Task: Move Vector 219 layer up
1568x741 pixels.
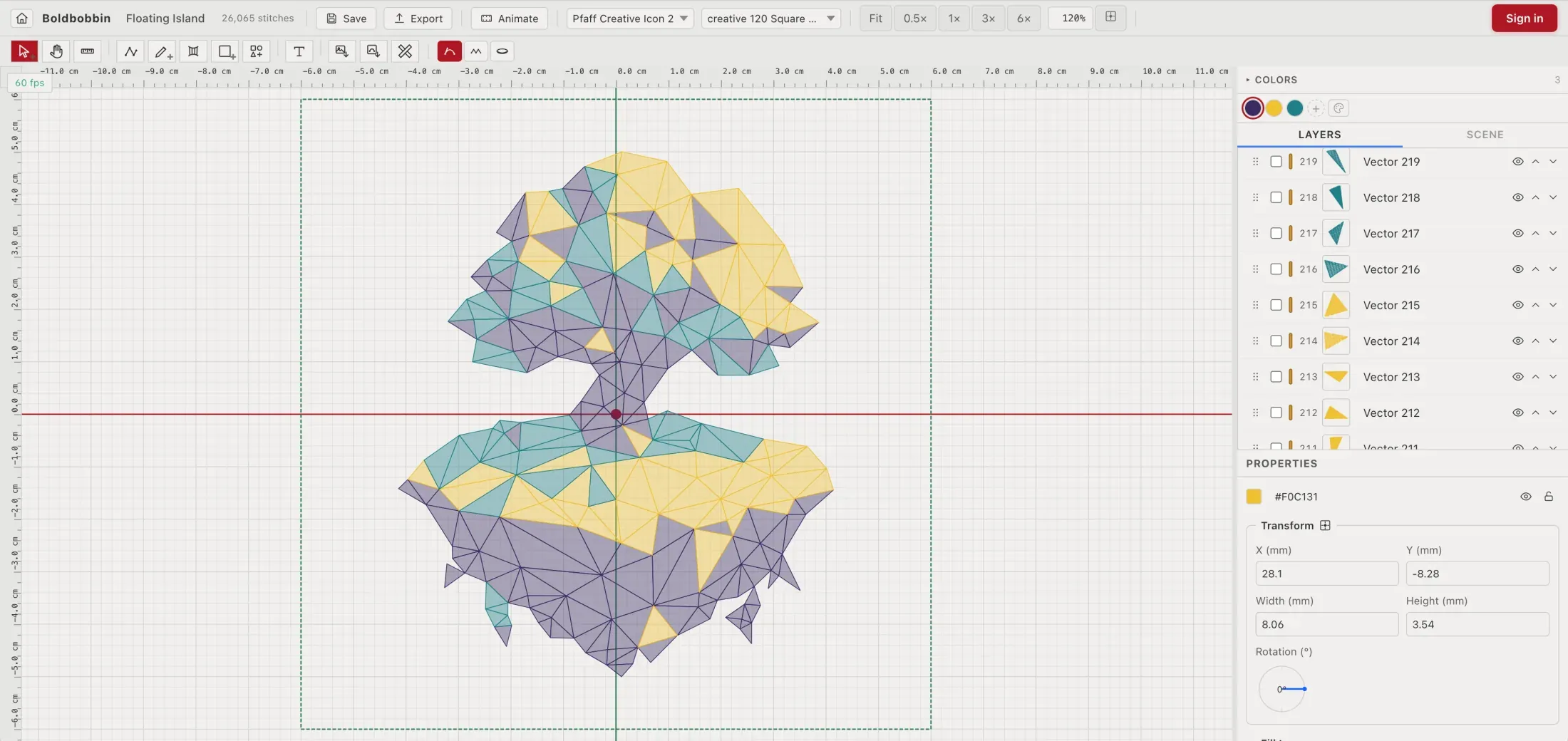Action: [1536, 162]
